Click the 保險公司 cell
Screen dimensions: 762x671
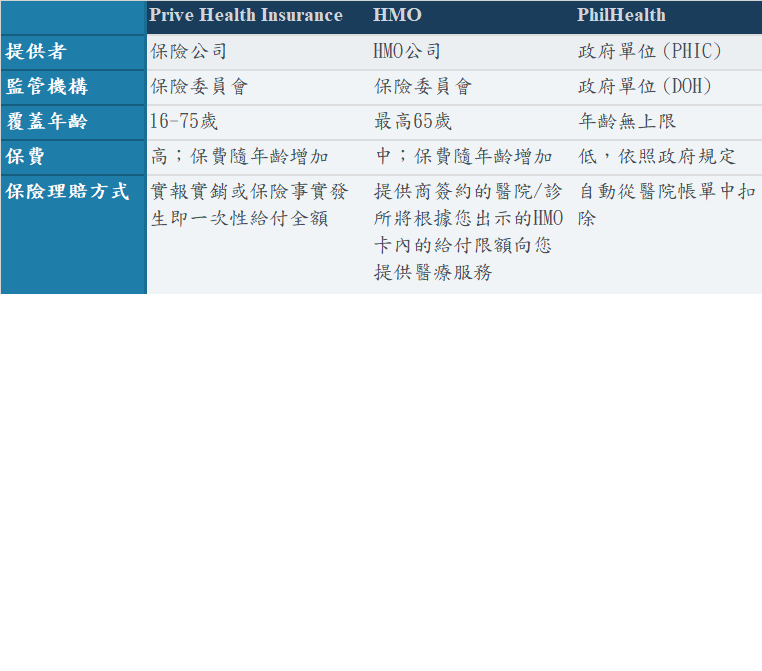coord(189,52)
